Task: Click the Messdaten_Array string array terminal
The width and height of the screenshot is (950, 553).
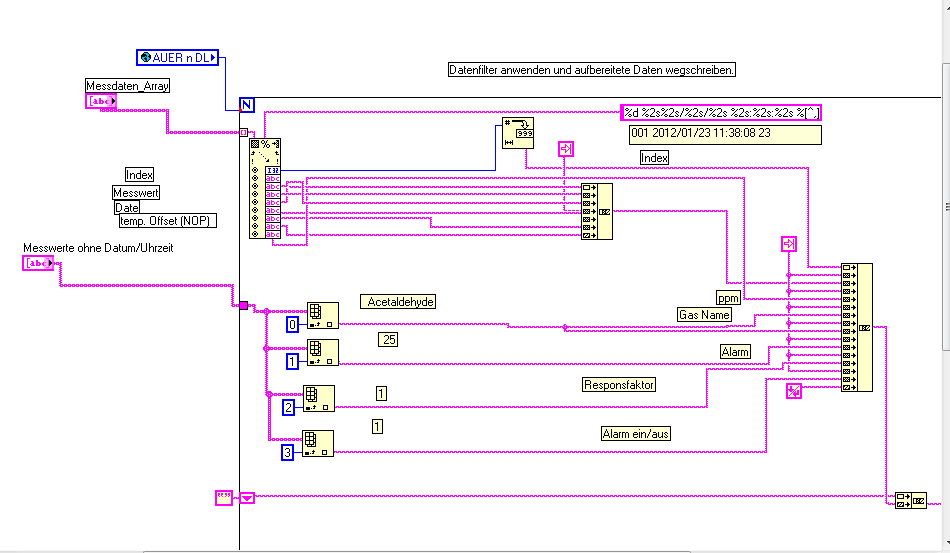Action: point(101,101)
